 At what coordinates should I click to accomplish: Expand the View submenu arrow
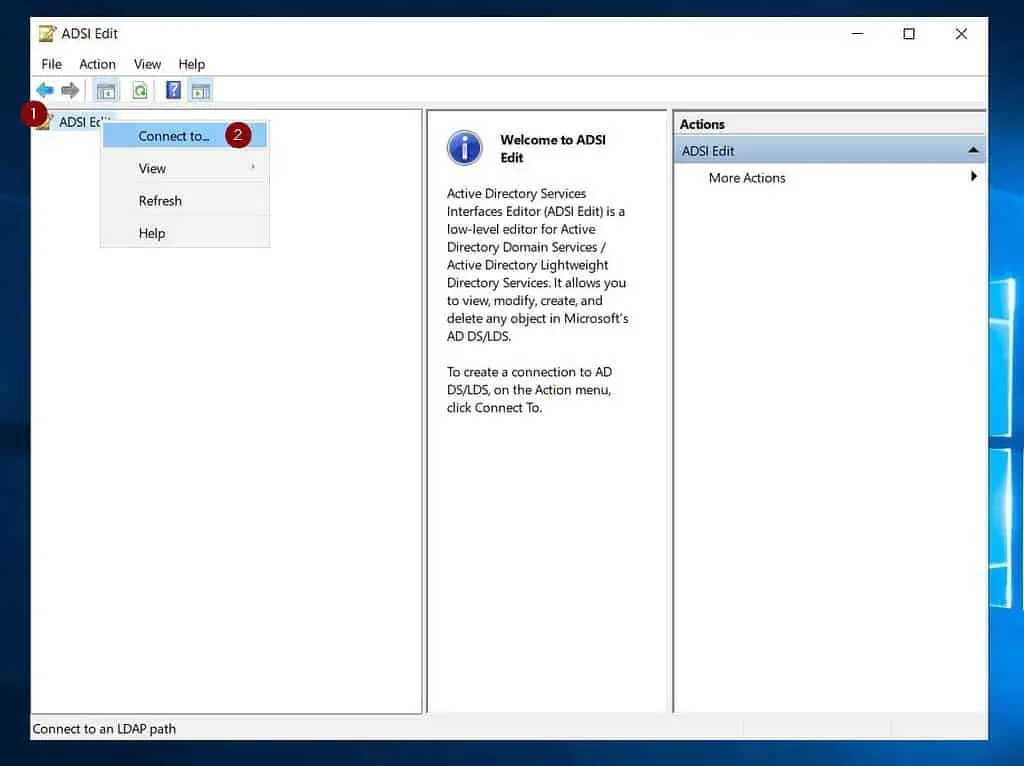tap(253, 167)
